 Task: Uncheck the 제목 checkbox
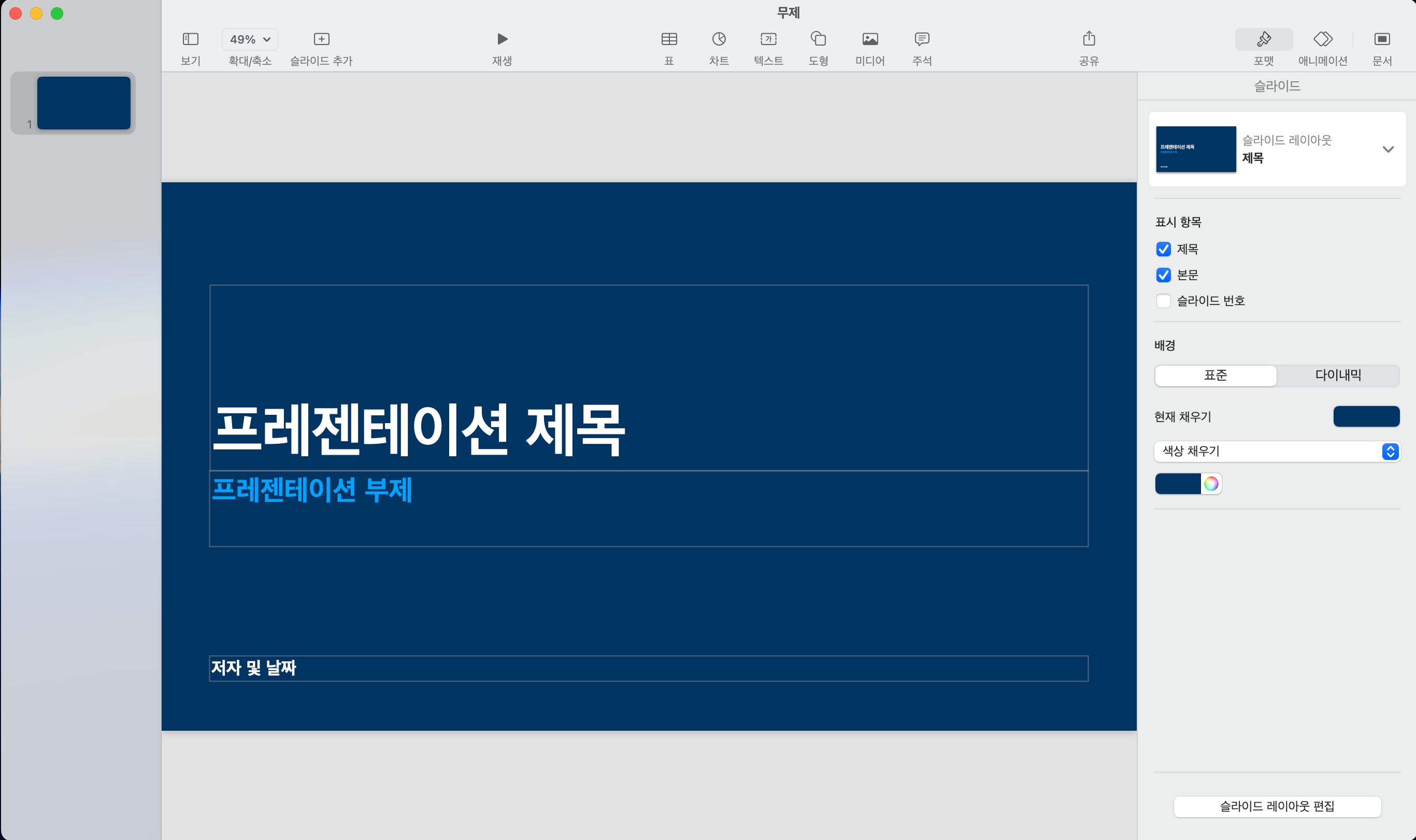pyautogui.click(x=1164, y=249)
